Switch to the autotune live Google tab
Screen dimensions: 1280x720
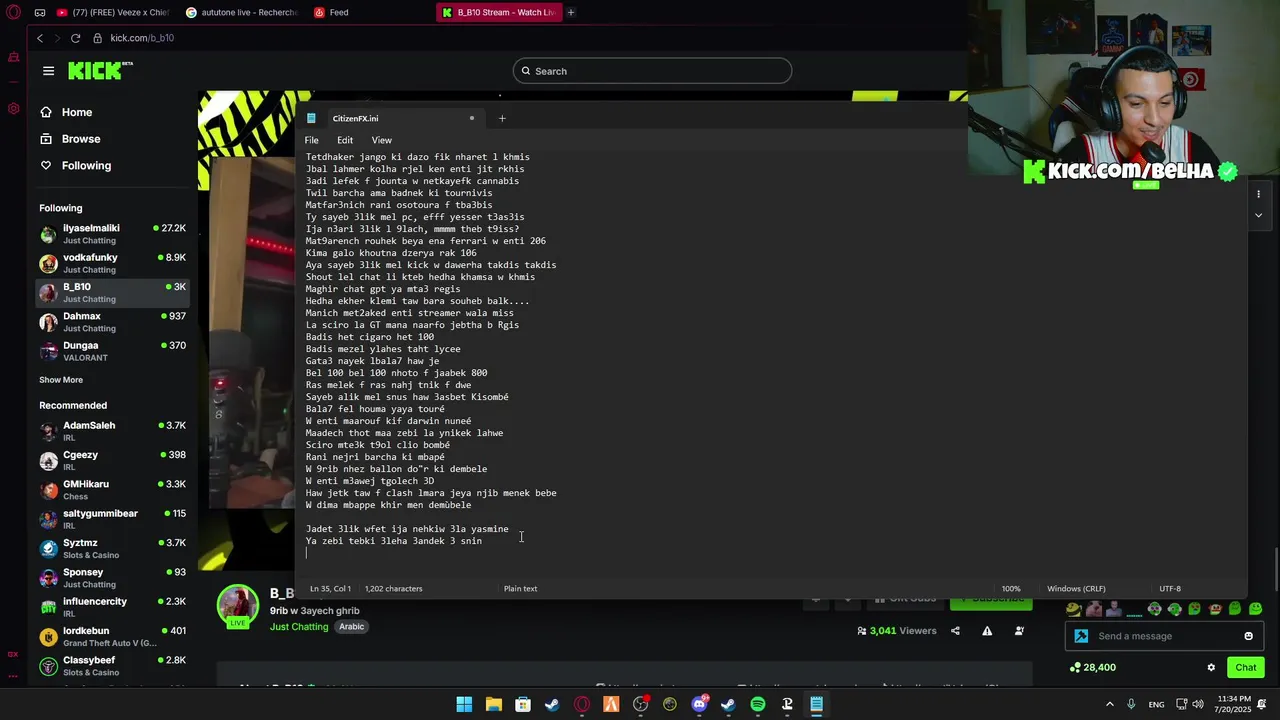click(241, 12)
